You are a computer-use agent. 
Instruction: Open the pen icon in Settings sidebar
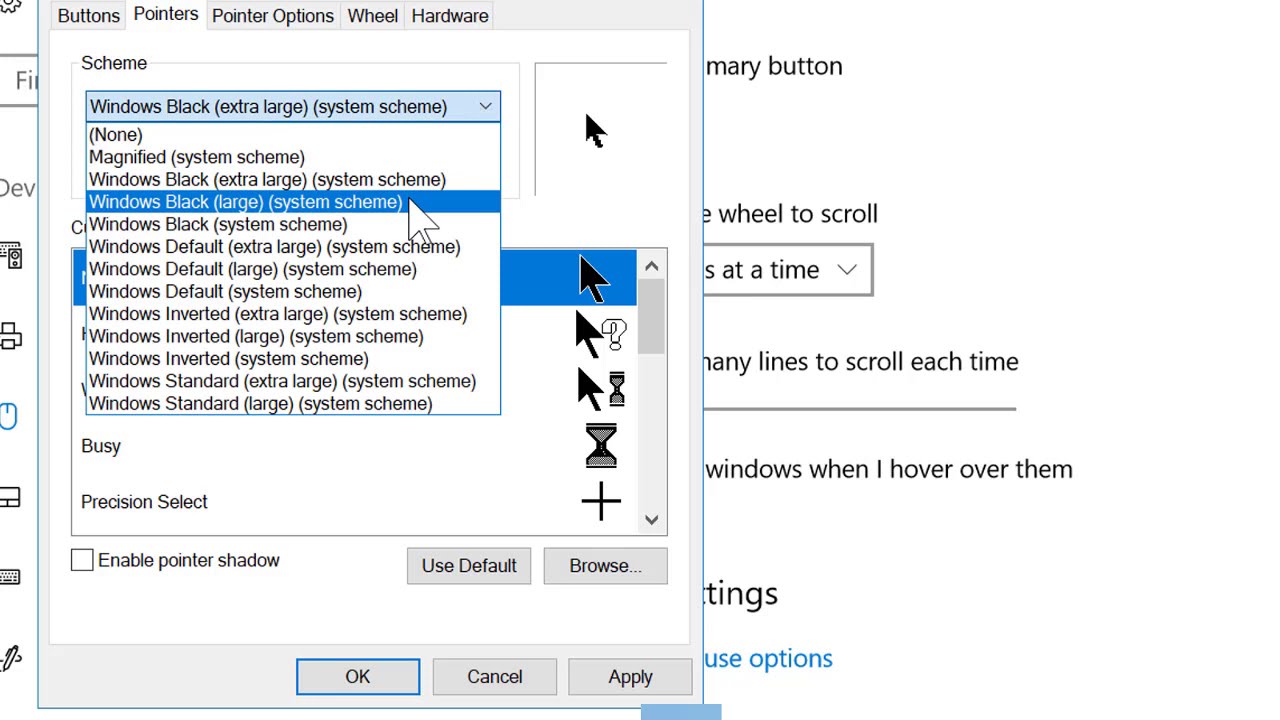click(11, 657)
